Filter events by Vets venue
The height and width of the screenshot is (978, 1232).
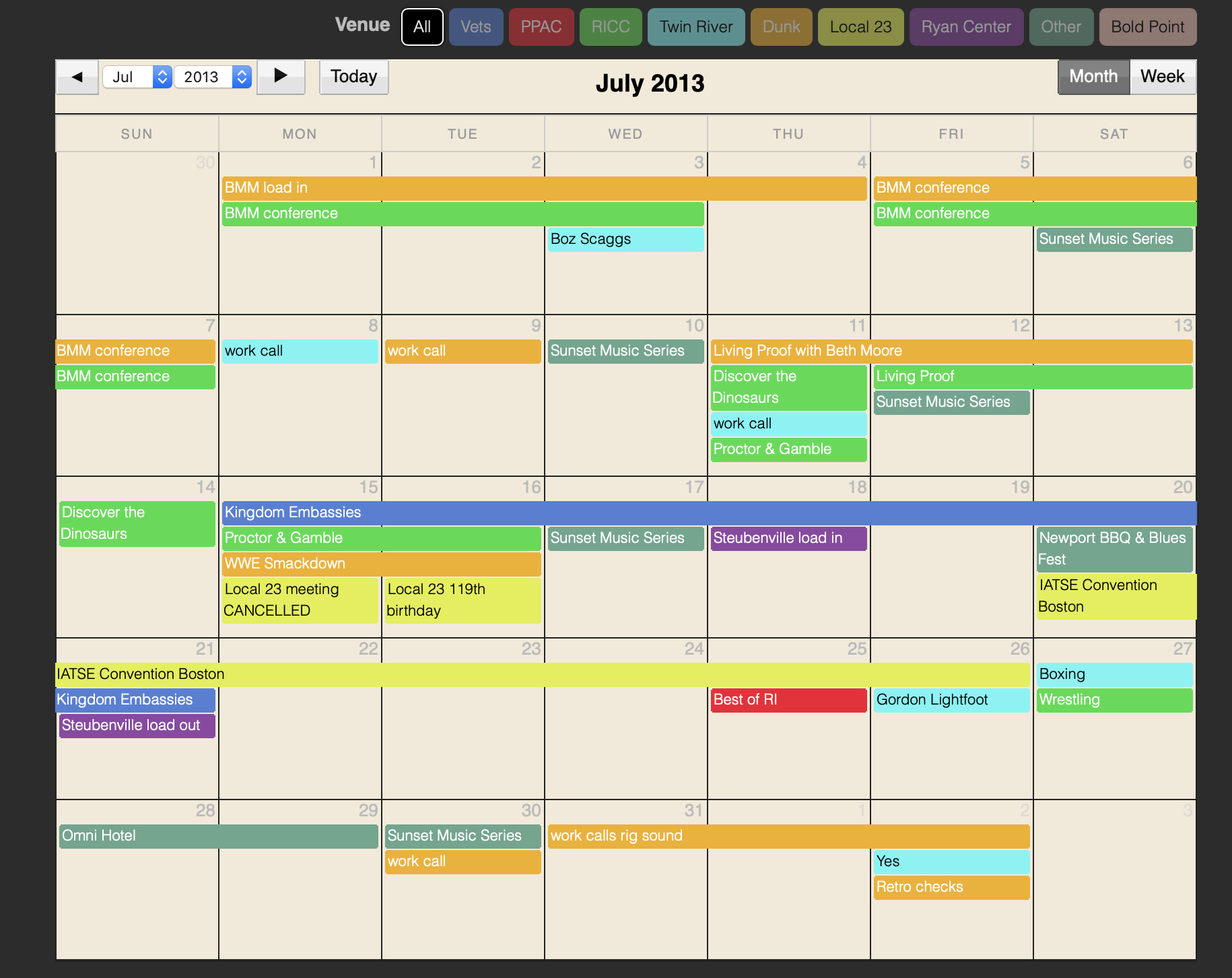click(476, 27)
